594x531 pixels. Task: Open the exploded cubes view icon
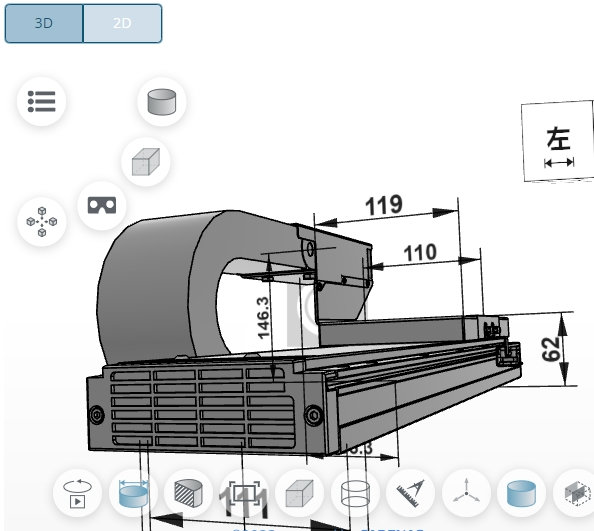pos(42,222)
